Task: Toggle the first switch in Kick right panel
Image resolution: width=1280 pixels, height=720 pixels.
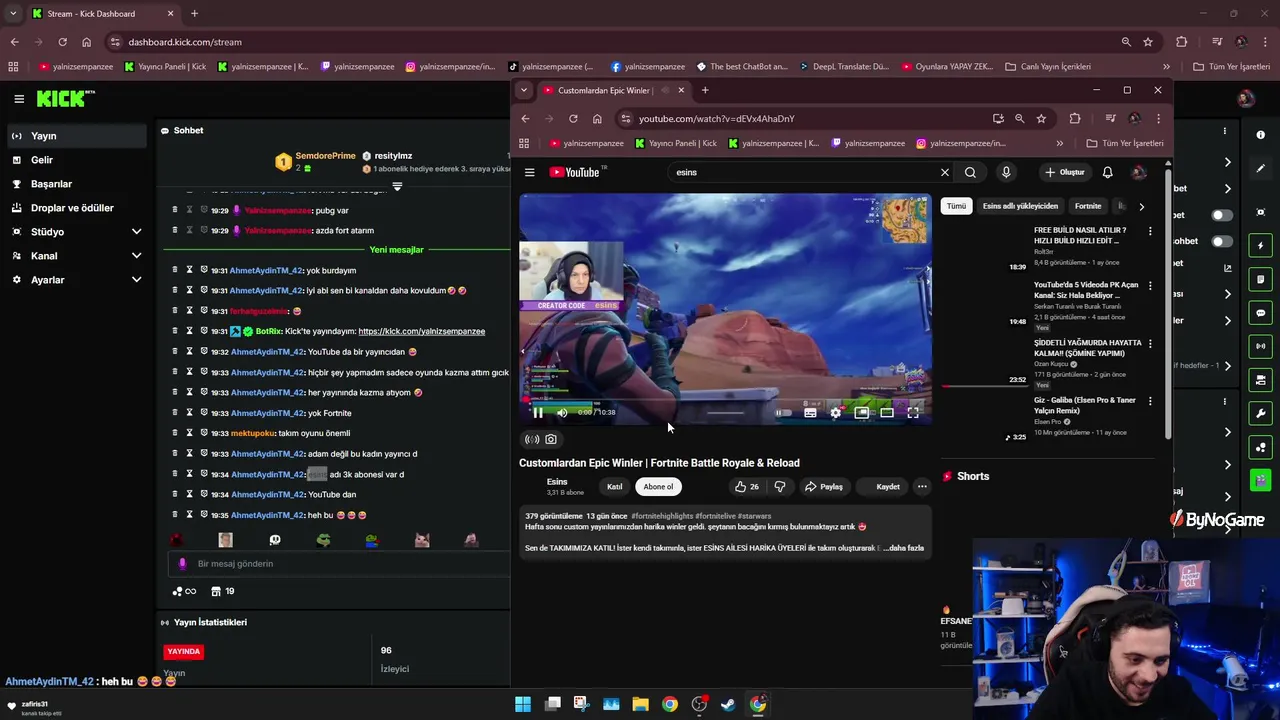Action: [1222, 215]
